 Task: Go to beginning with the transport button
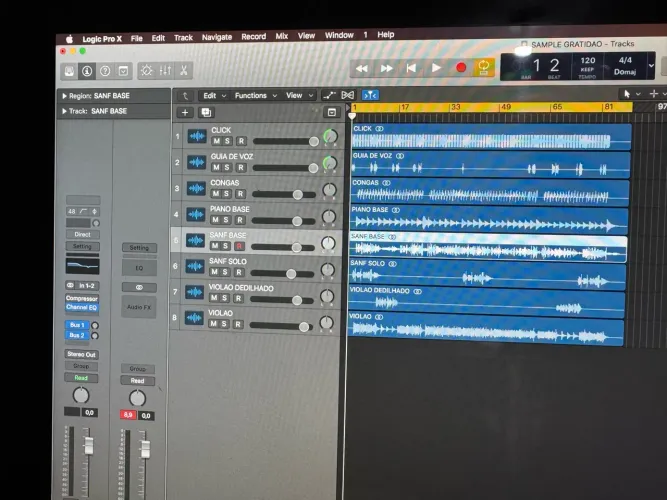pos(411,68)
